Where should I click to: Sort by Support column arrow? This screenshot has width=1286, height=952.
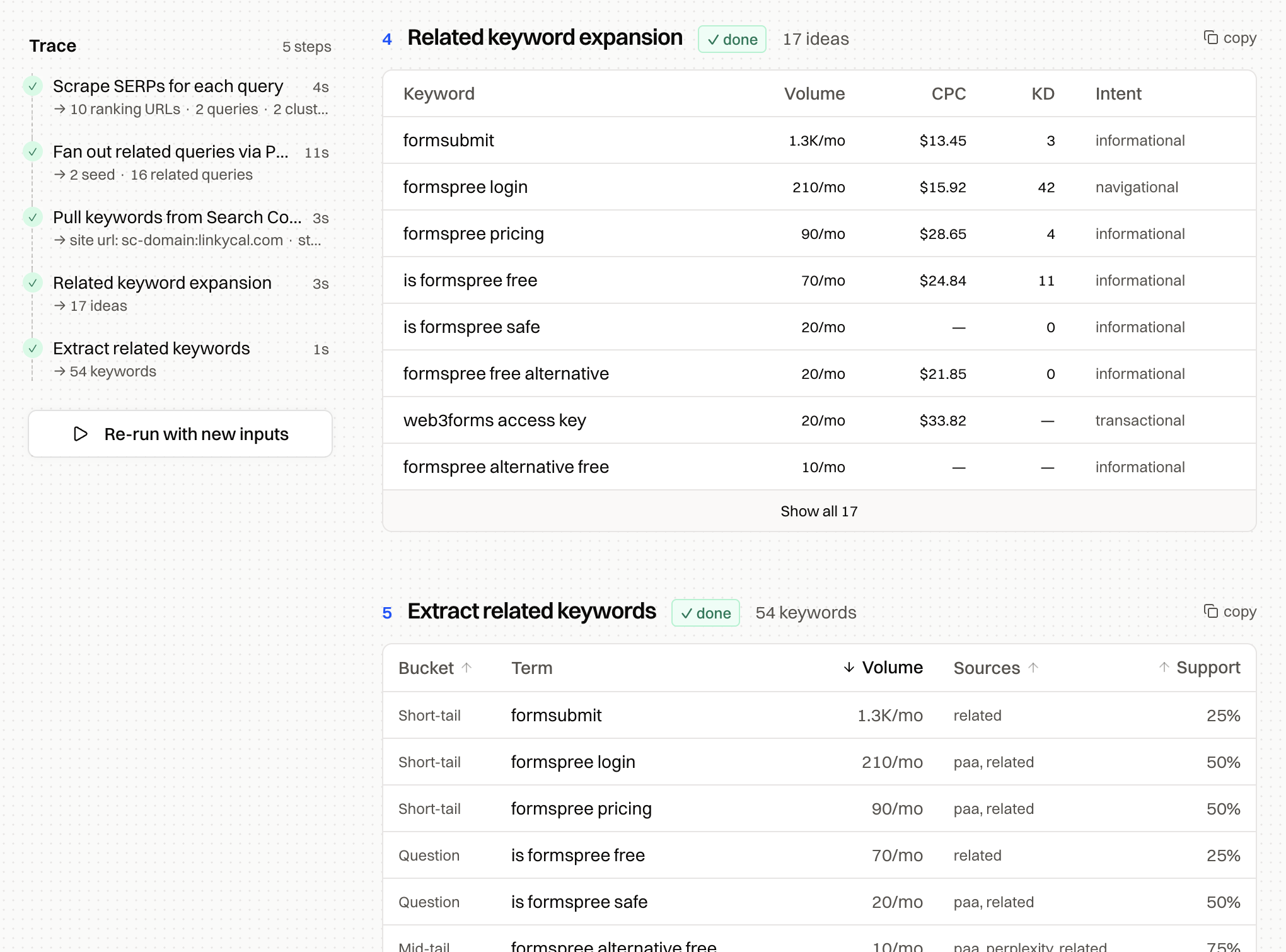point(1164,668)
